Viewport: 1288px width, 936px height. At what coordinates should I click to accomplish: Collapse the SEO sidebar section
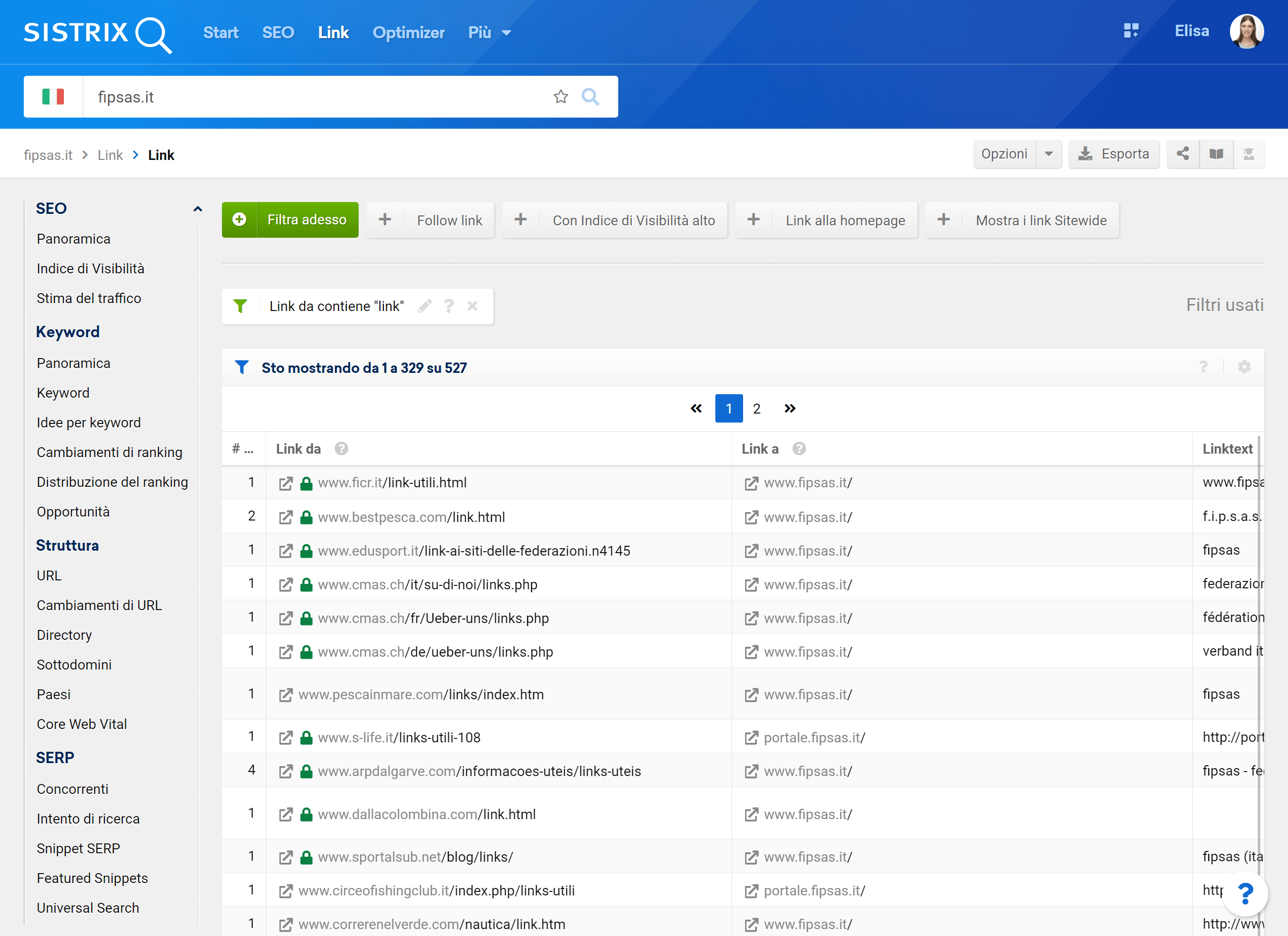pyautogui.click(x=198, y=209)
